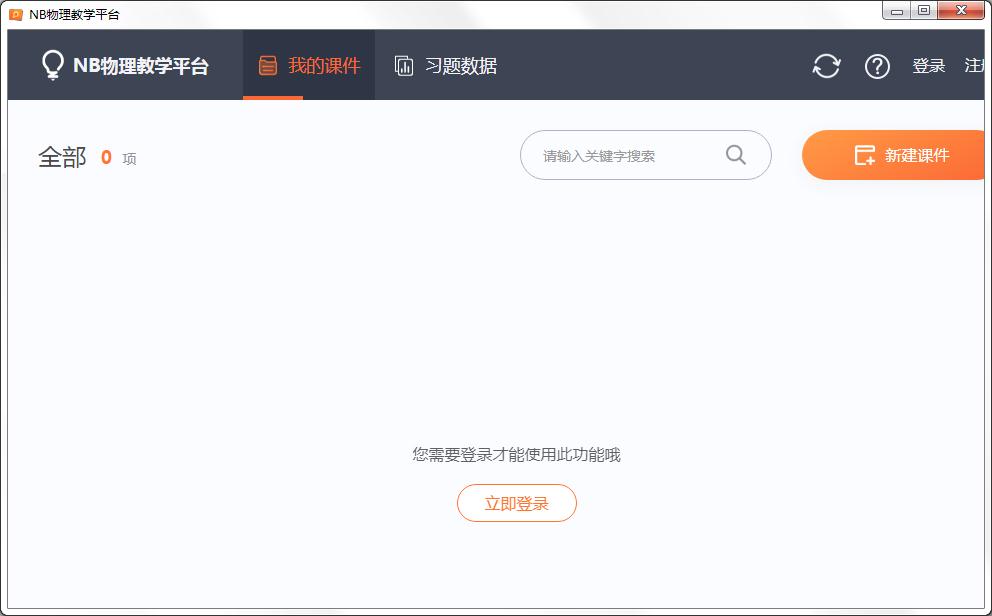Click the 习题数据 chart icon

point(404,64)
